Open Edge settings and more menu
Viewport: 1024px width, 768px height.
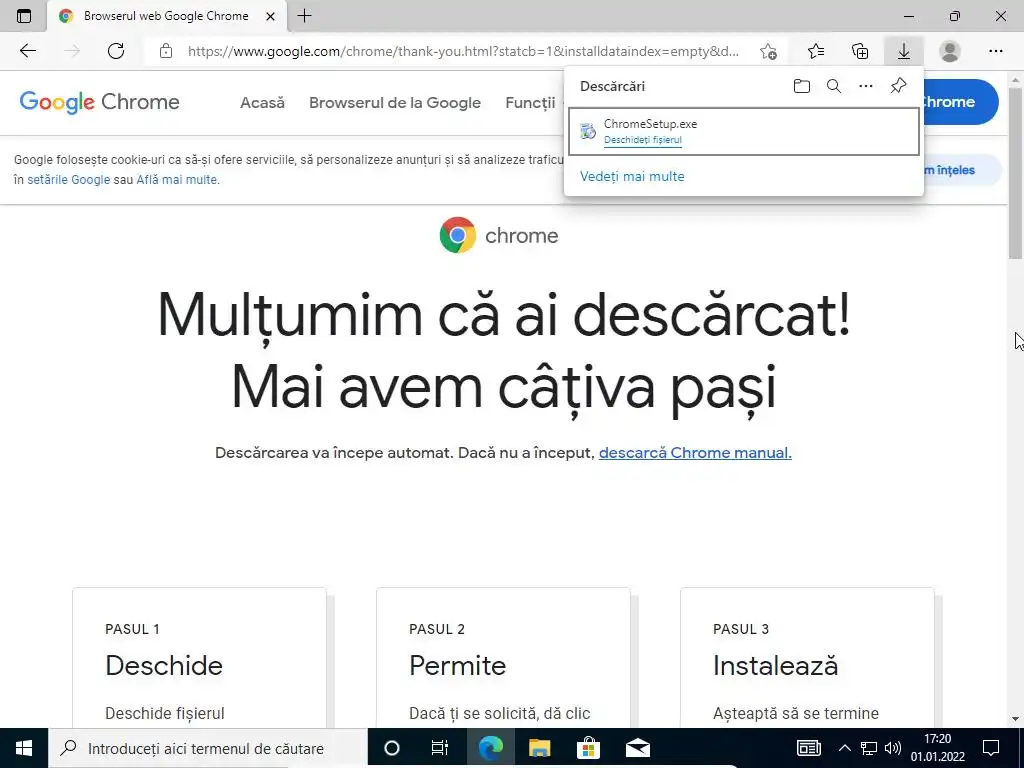(995, 51)
